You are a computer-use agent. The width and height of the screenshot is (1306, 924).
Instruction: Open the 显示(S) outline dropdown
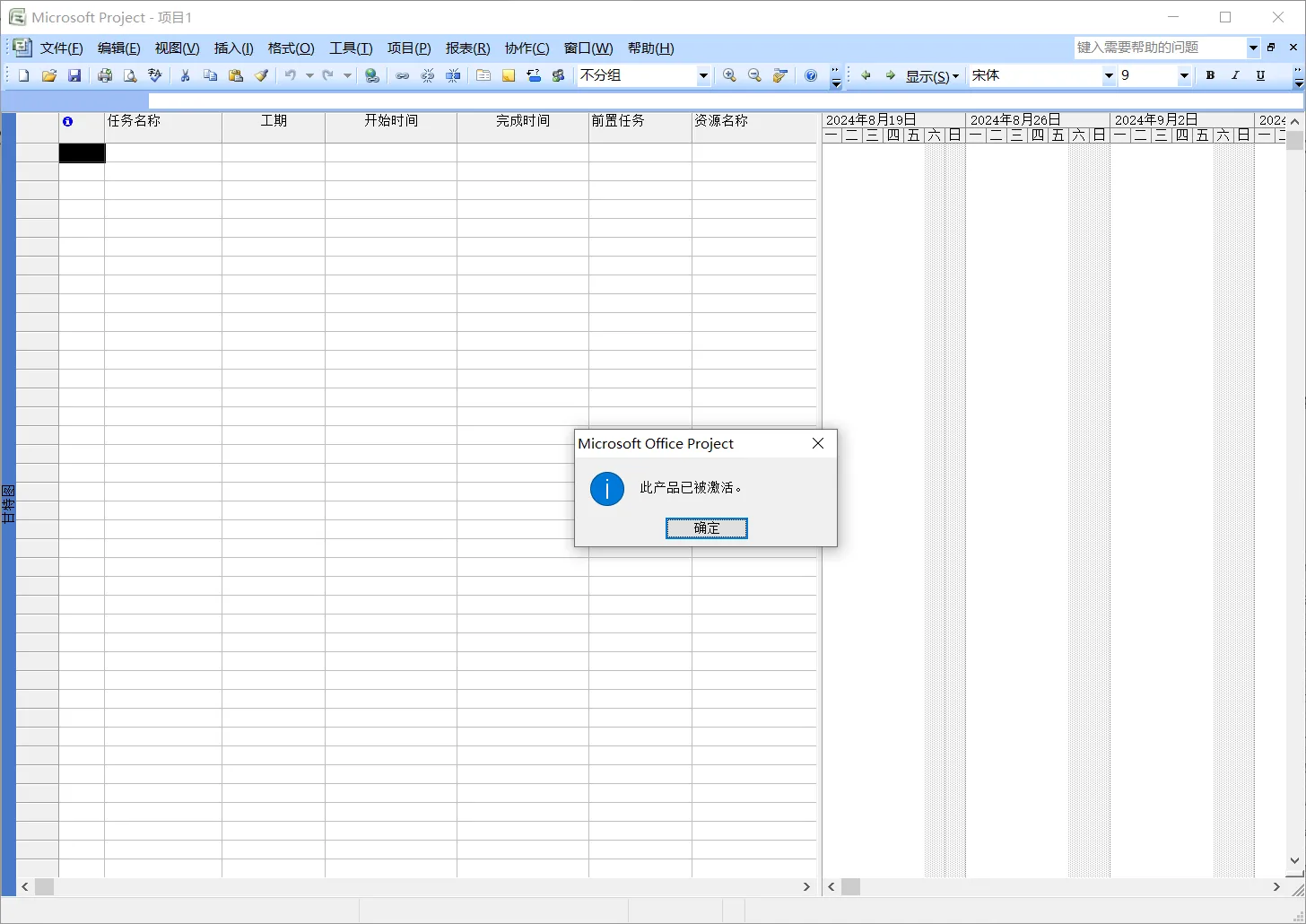click(x=933, y=76)
